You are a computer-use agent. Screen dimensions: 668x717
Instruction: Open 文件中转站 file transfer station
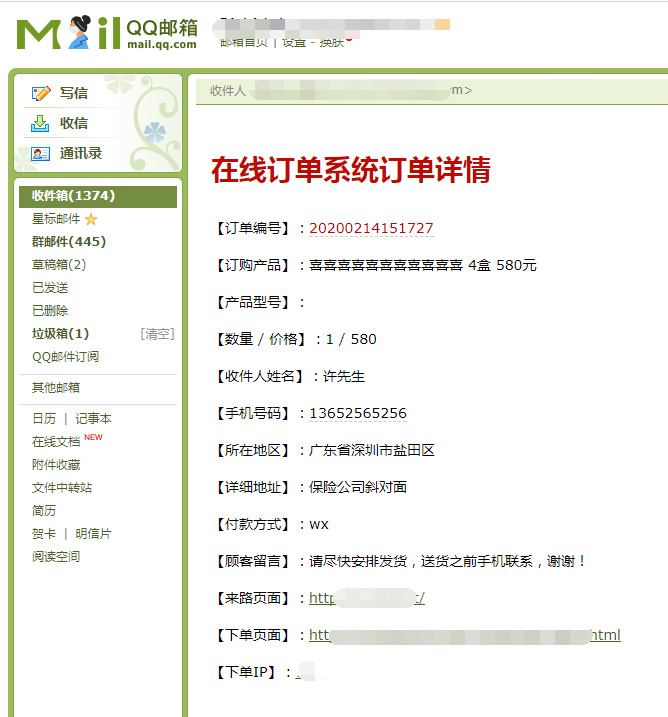(x=62, y=487)
